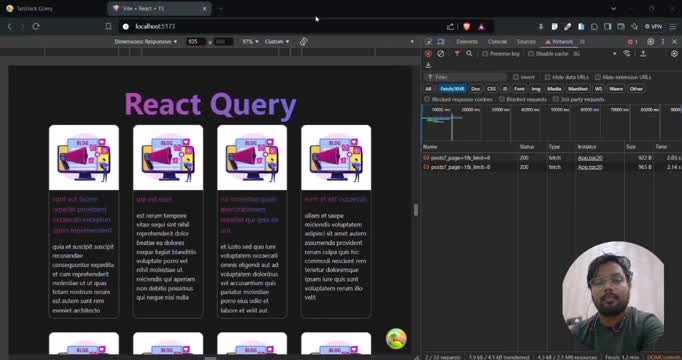The height and width of the screenshot is (360, 682).
Task: Open DevTools three-dot customize menu
Action: coord(663,41)
